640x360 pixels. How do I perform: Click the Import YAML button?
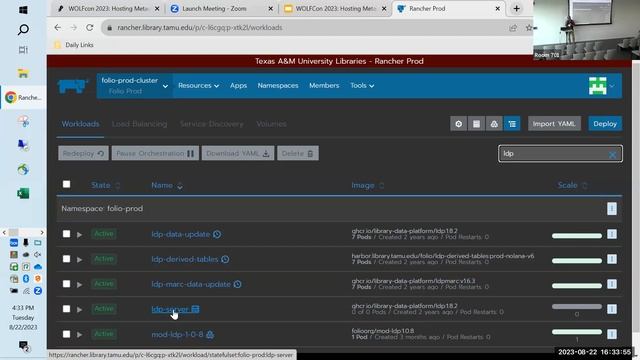point(554,124)
